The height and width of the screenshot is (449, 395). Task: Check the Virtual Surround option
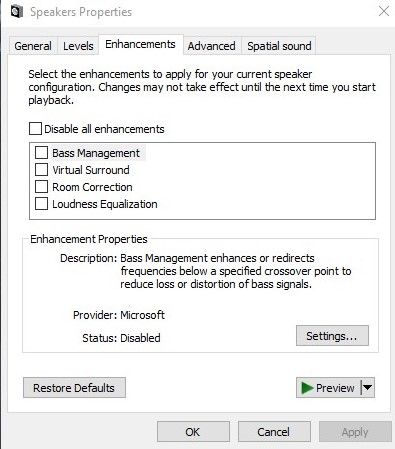pyautogui.click(x=41, y=170)
